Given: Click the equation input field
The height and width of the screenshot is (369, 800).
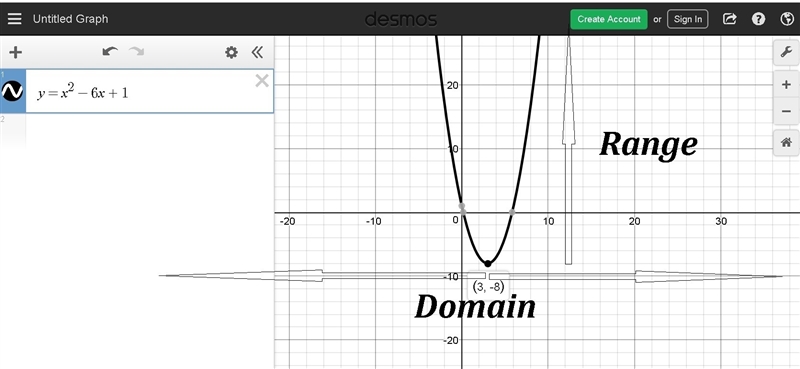Looking at the screenshot, I should pyautogui.click(x=149, y=91).
